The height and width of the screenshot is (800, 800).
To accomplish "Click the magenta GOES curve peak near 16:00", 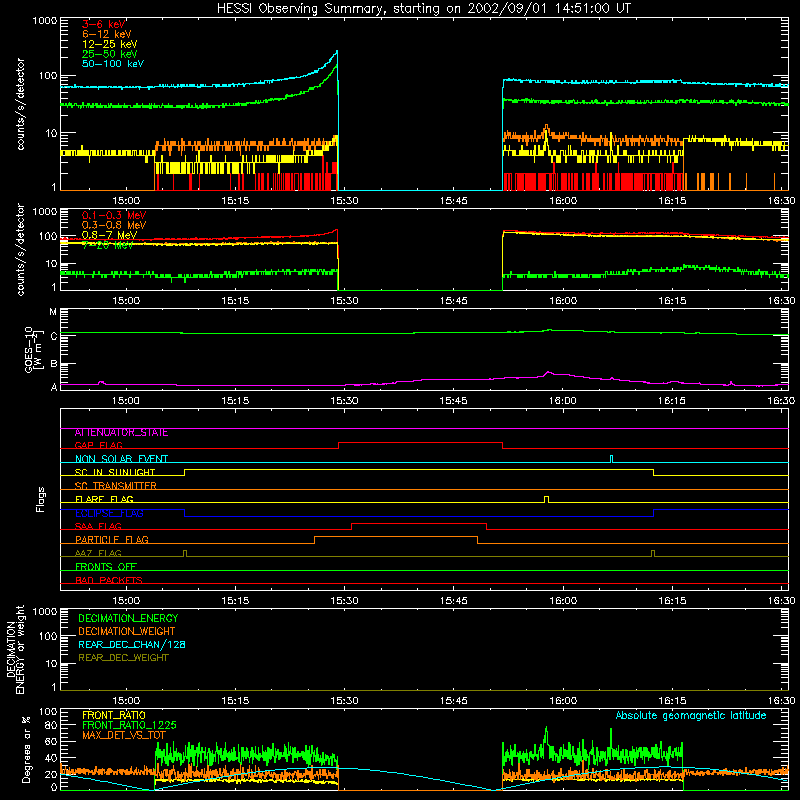I will tap(548, 373).
